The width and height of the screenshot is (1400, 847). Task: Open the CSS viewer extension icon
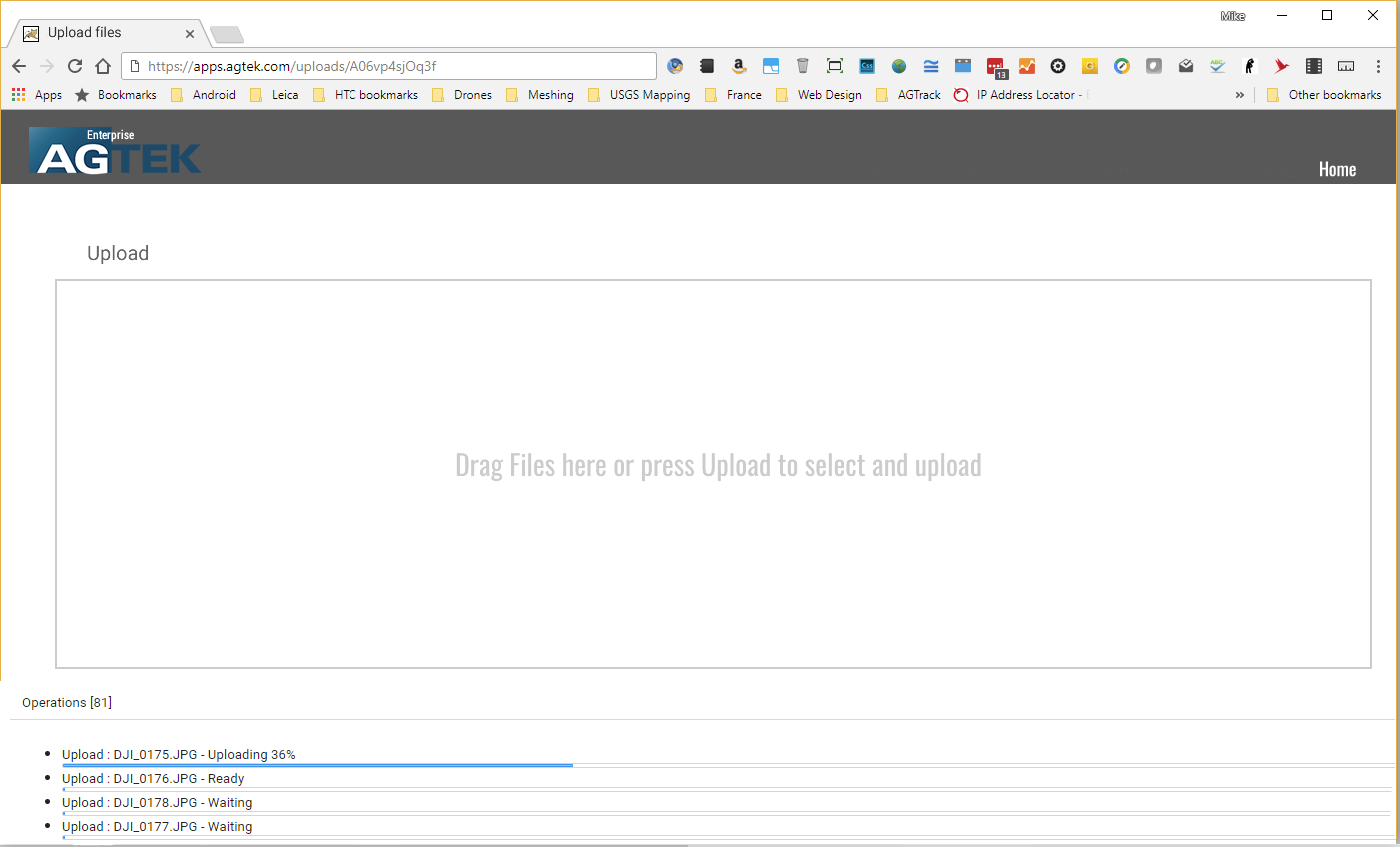(867, 66)
